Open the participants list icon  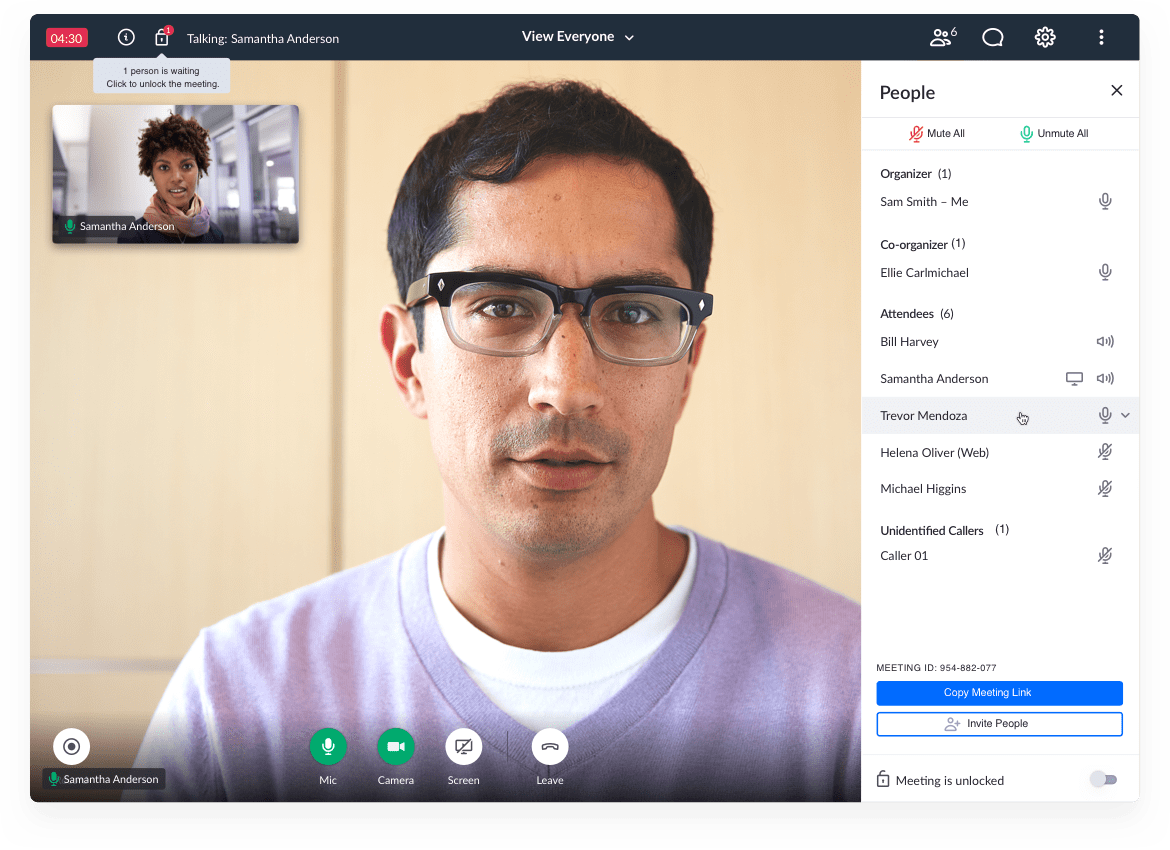tap(942, 37)
